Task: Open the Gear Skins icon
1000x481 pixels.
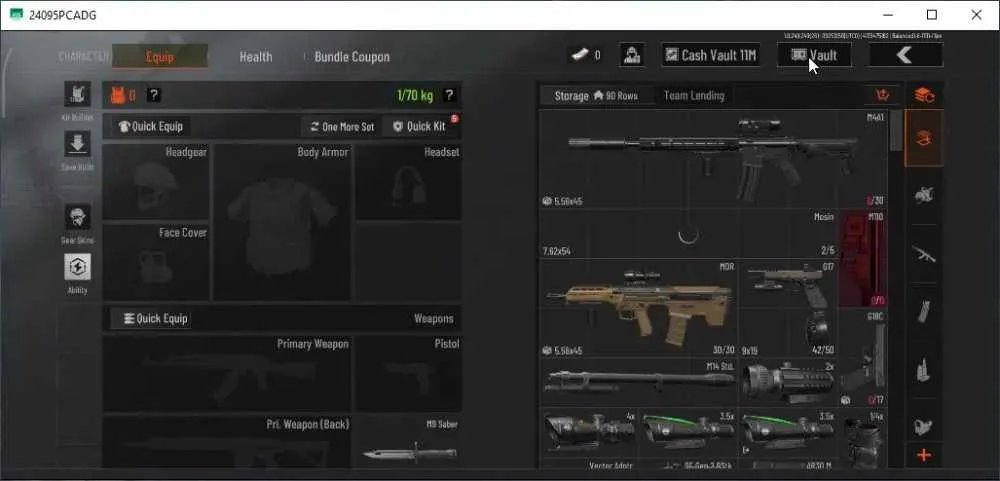Action: click(77, 218)
